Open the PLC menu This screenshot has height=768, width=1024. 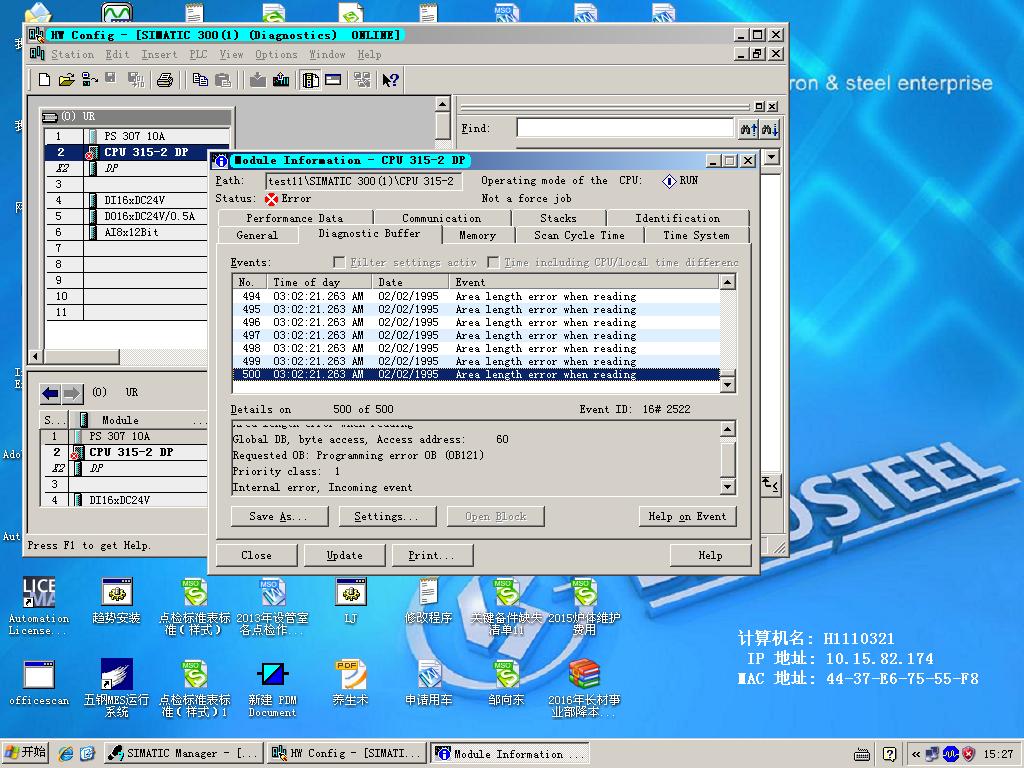(198, 54)
